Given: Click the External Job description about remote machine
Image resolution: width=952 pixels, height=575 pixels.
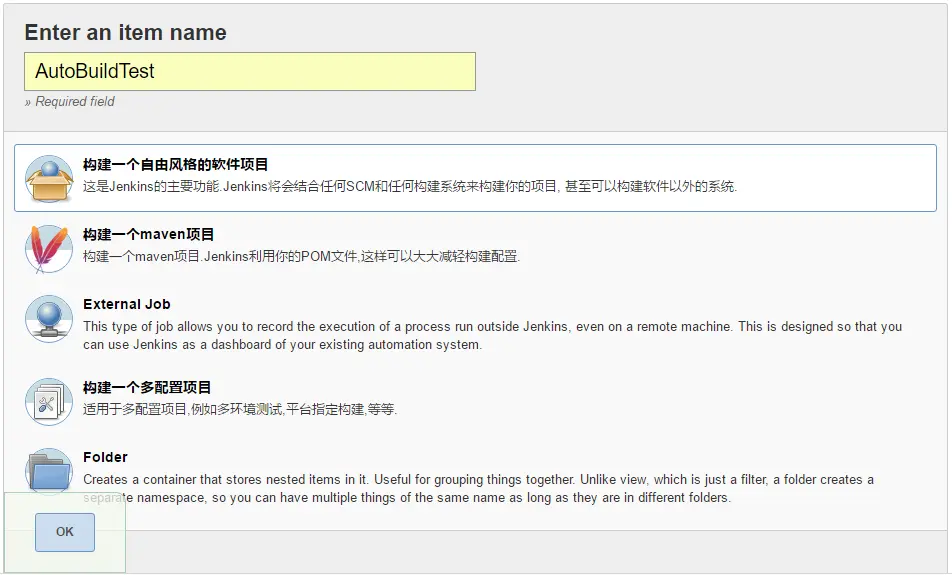Looking at the screenshot, I should tap(492, 336).
